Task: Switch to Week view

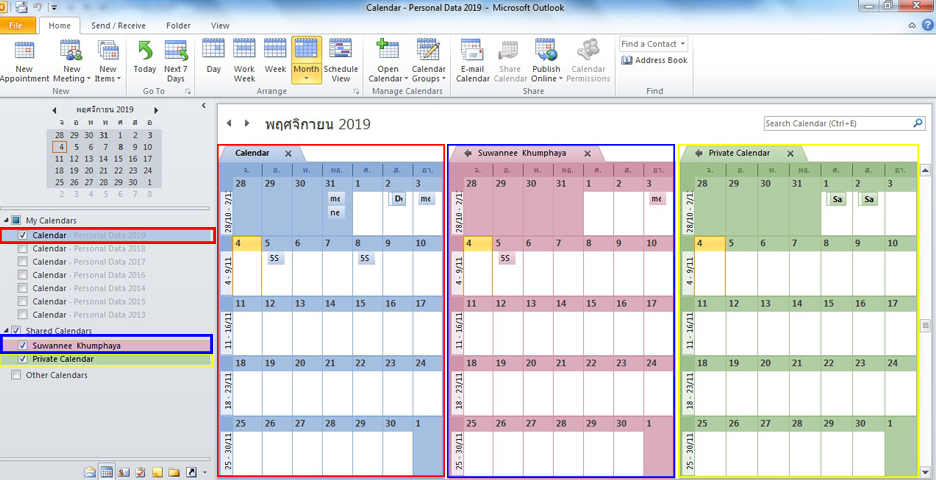Action: (275, 57)
